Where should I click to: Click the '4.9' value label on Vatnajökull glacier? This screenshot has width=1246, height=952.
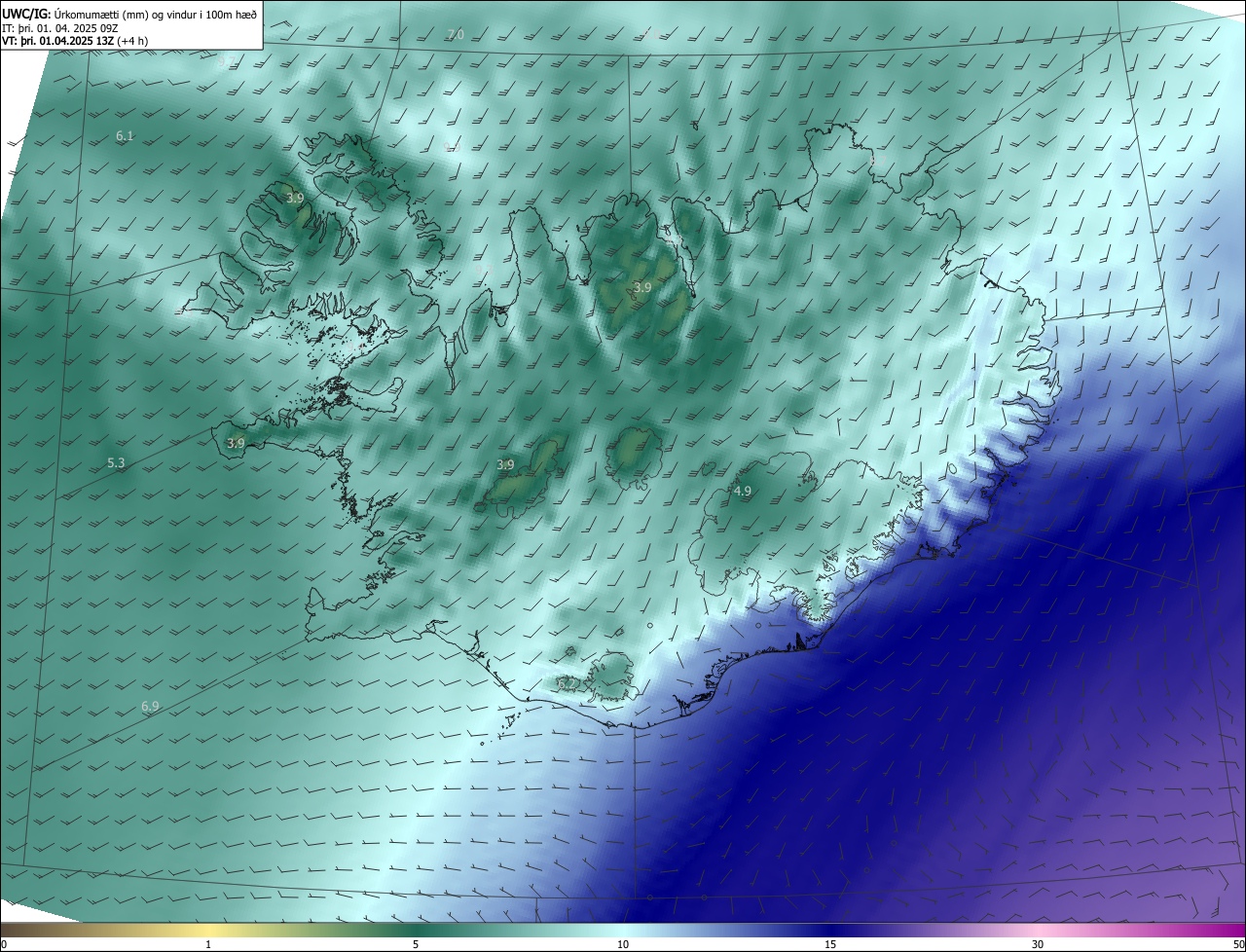pyautogui.click(x=742, y=492)
